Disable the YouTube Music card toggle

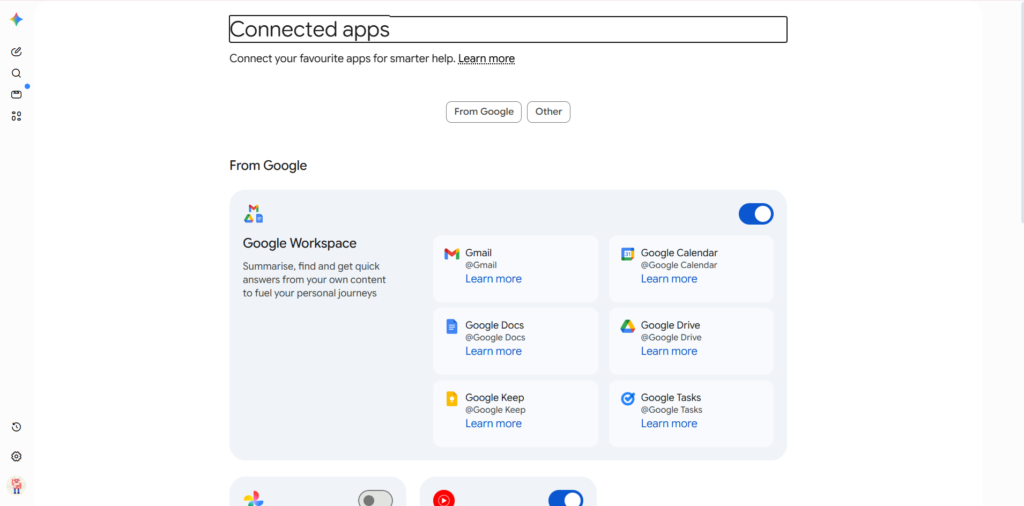pyautogui.click(x=566, y=499)
